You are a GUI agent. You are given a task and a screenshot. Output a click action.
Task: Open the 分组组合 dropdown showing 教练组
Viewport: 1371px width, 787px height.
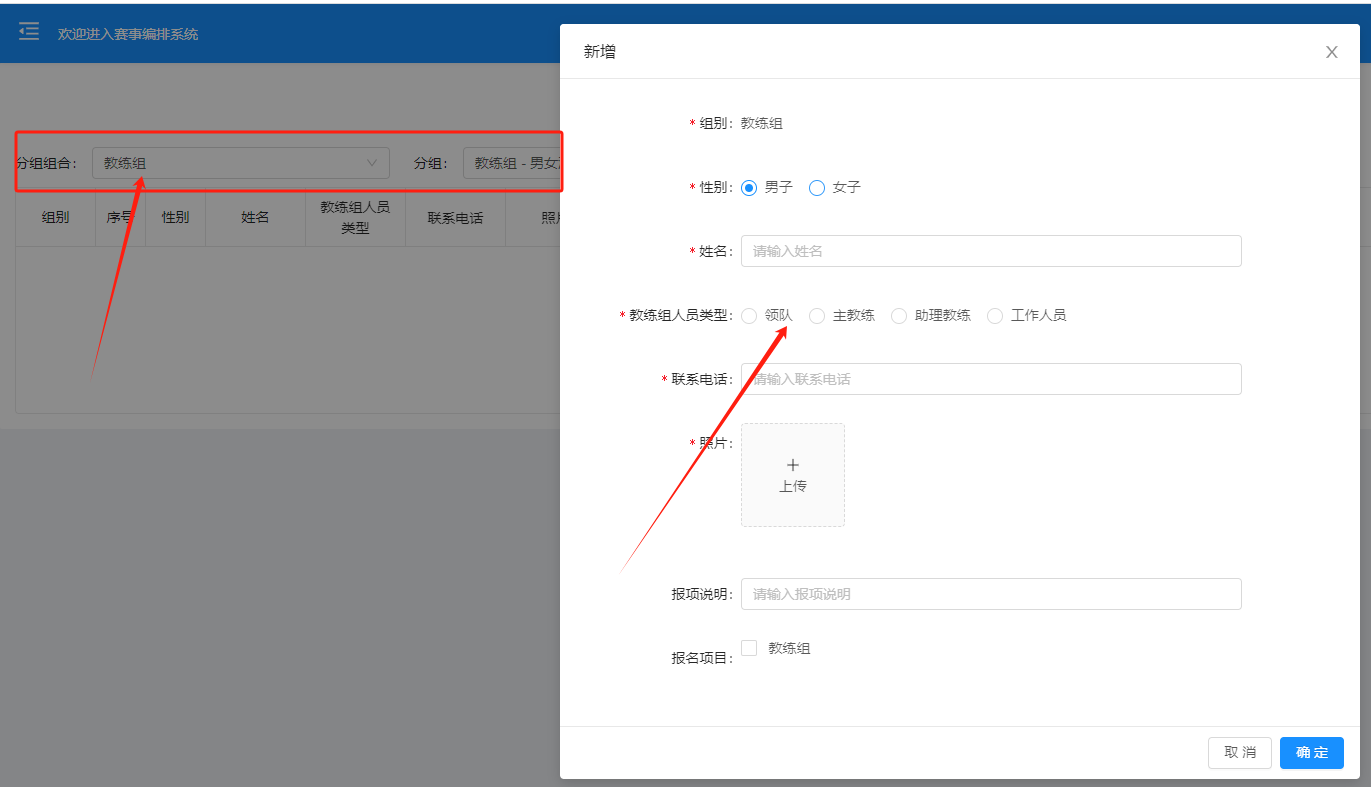coord(241,163)
